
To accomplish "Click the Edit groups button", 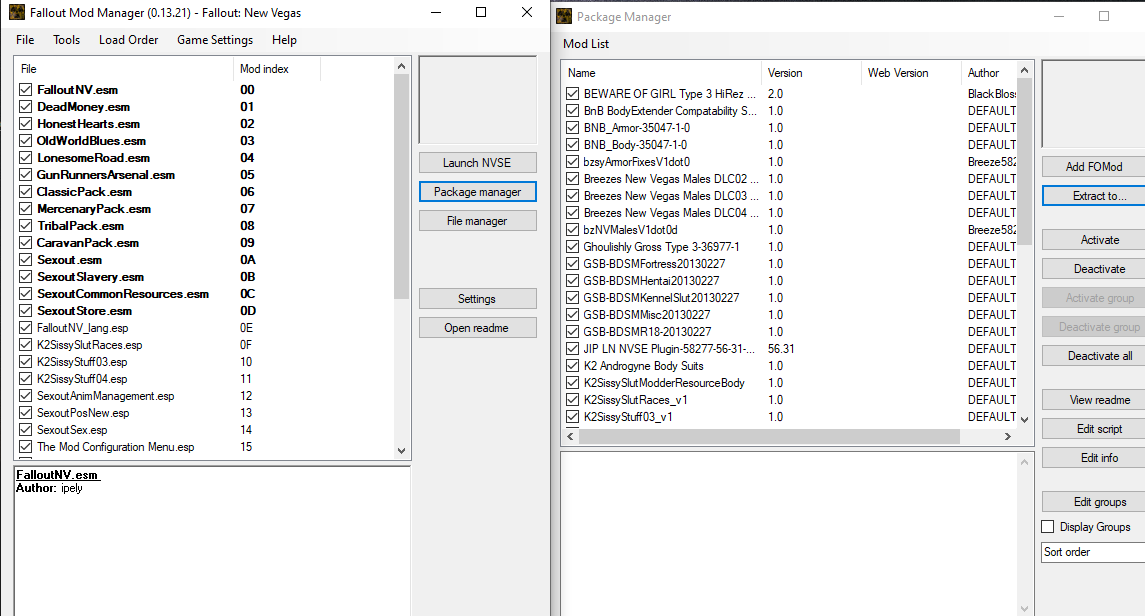I will [x=1094, y=501].
